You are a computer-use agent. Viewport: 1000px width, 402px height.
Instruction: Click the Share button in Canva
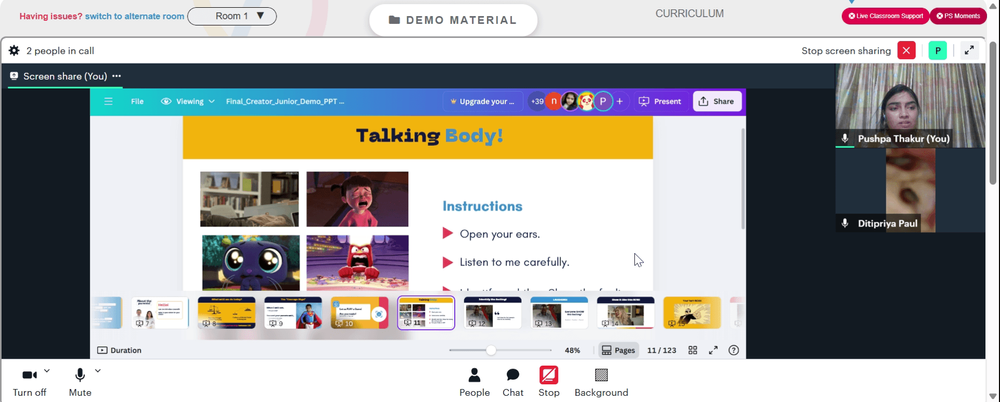717,101
